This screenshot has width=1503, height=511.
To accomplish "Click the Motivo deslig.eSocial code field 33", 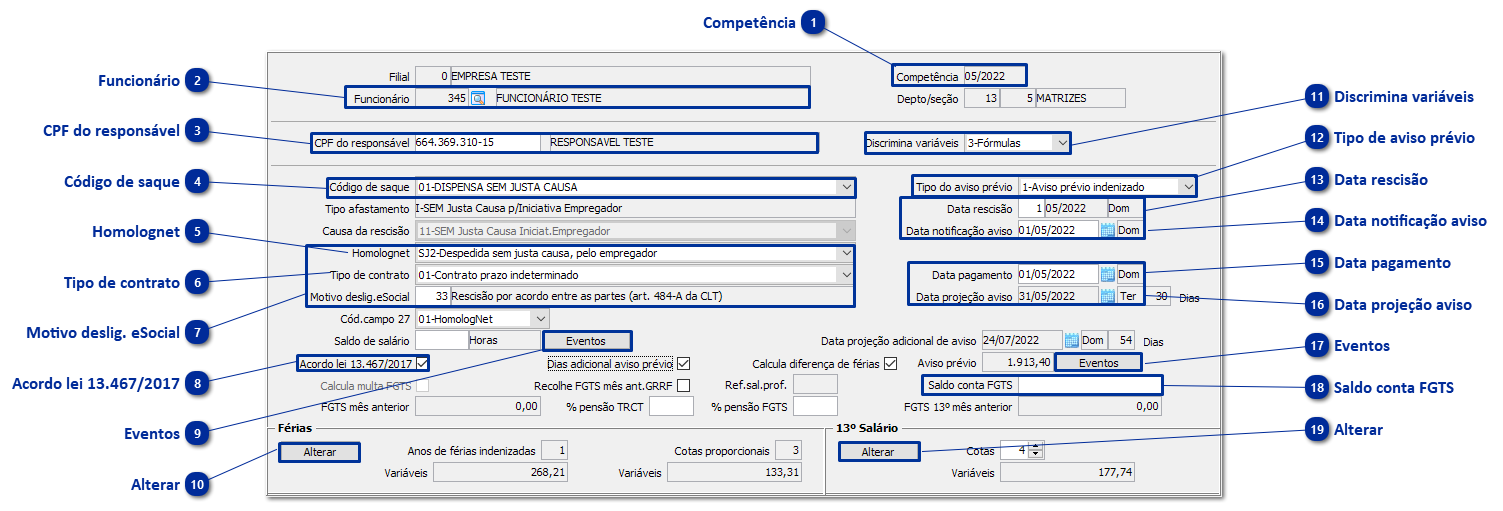I will pos(431,296).
